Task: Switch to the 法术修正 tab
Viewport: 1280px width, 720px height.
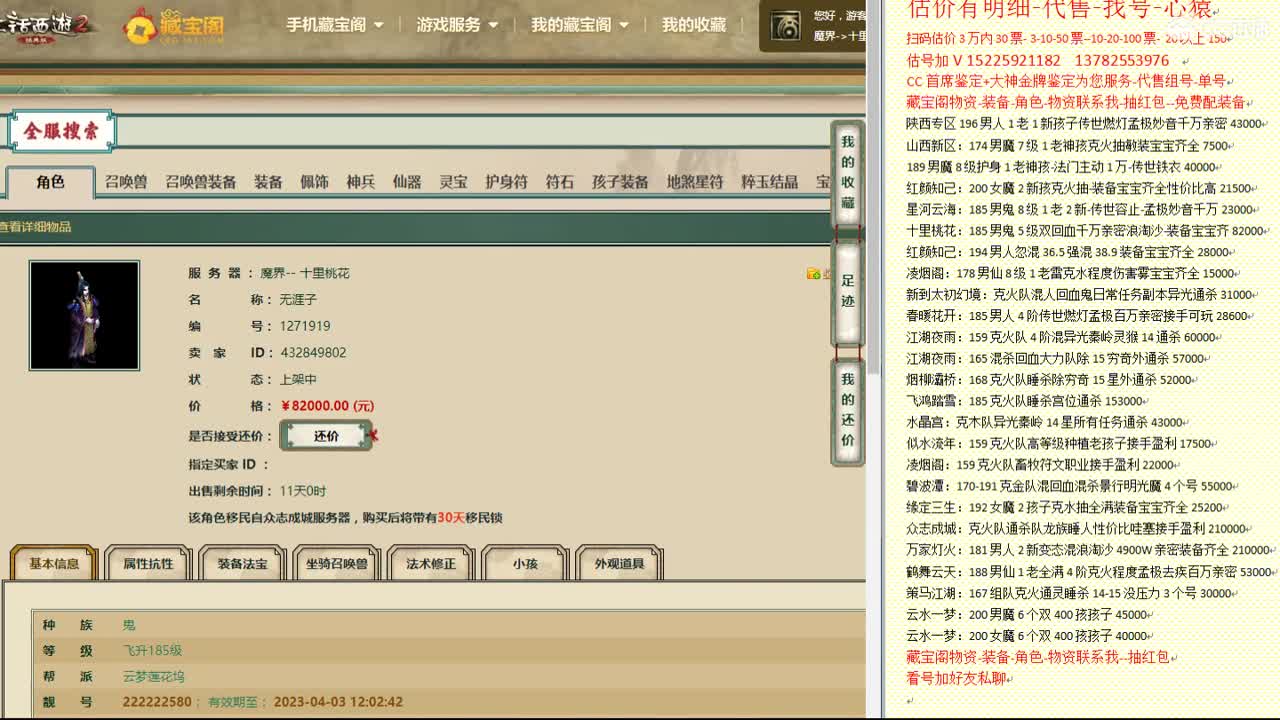Action: click(431, 563)
